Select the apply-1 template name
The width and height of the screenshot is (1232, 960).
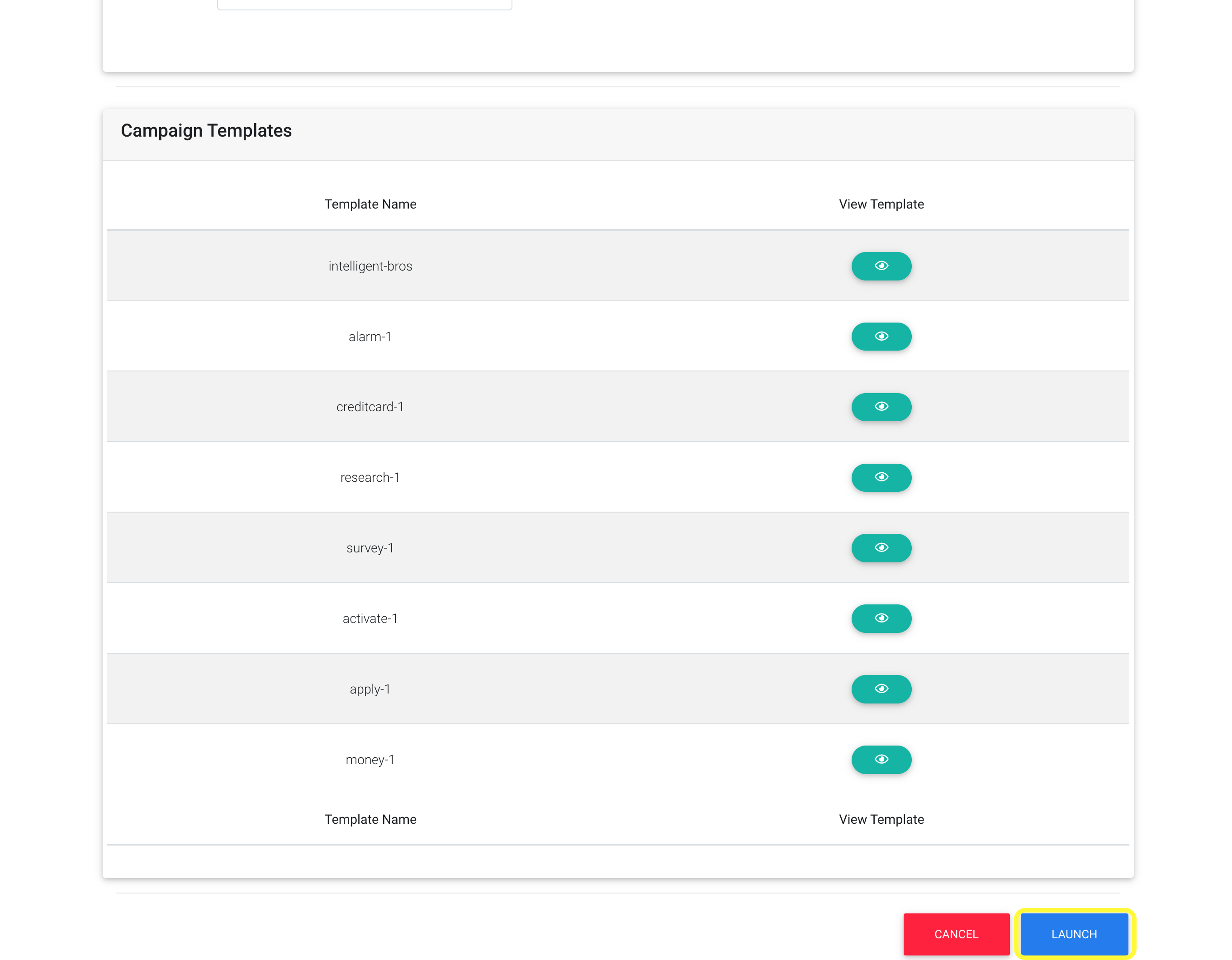point(370,689)
